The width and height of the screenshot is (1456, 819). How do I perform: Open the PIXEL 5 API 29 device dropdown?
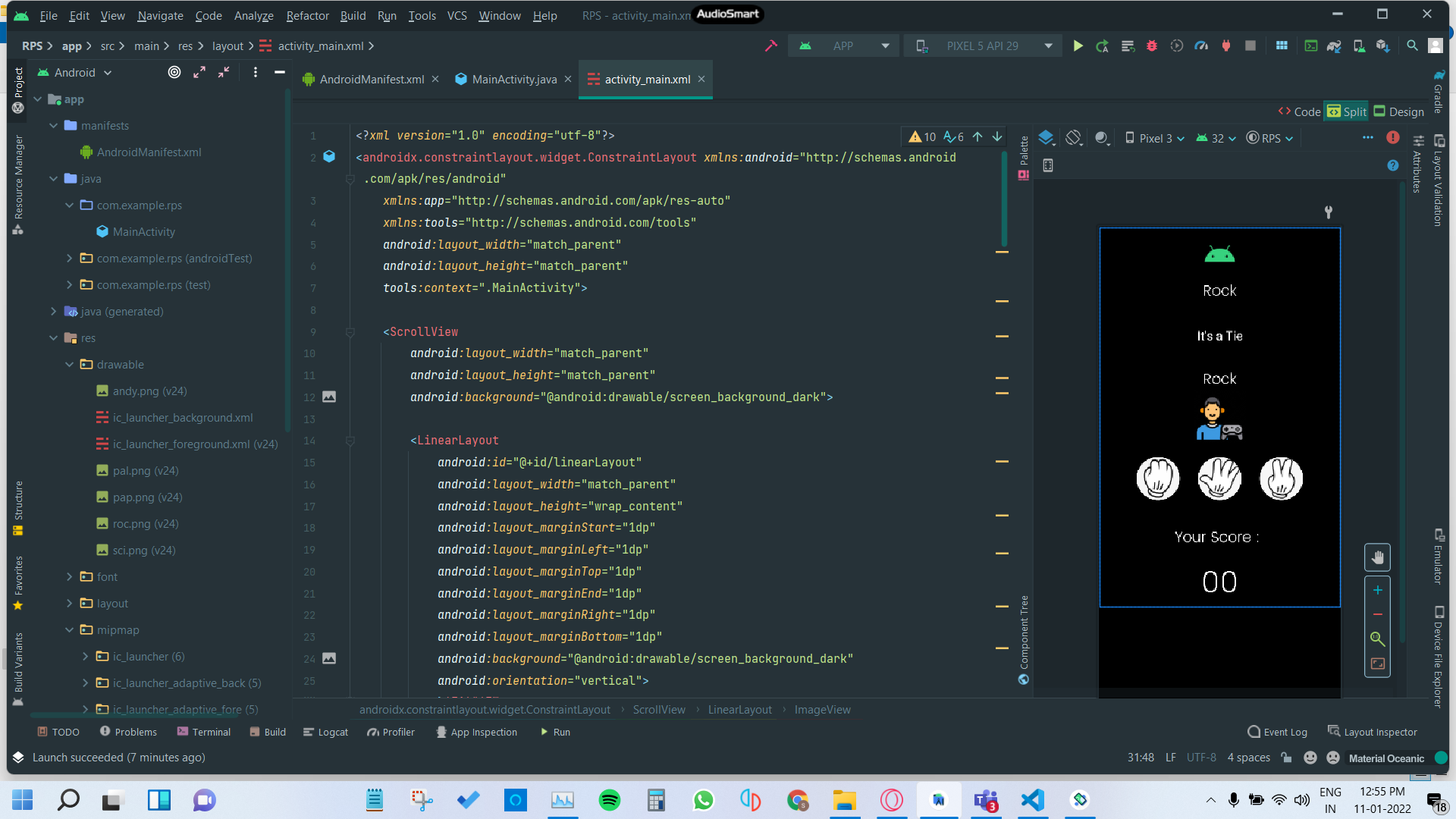(984, 46)
